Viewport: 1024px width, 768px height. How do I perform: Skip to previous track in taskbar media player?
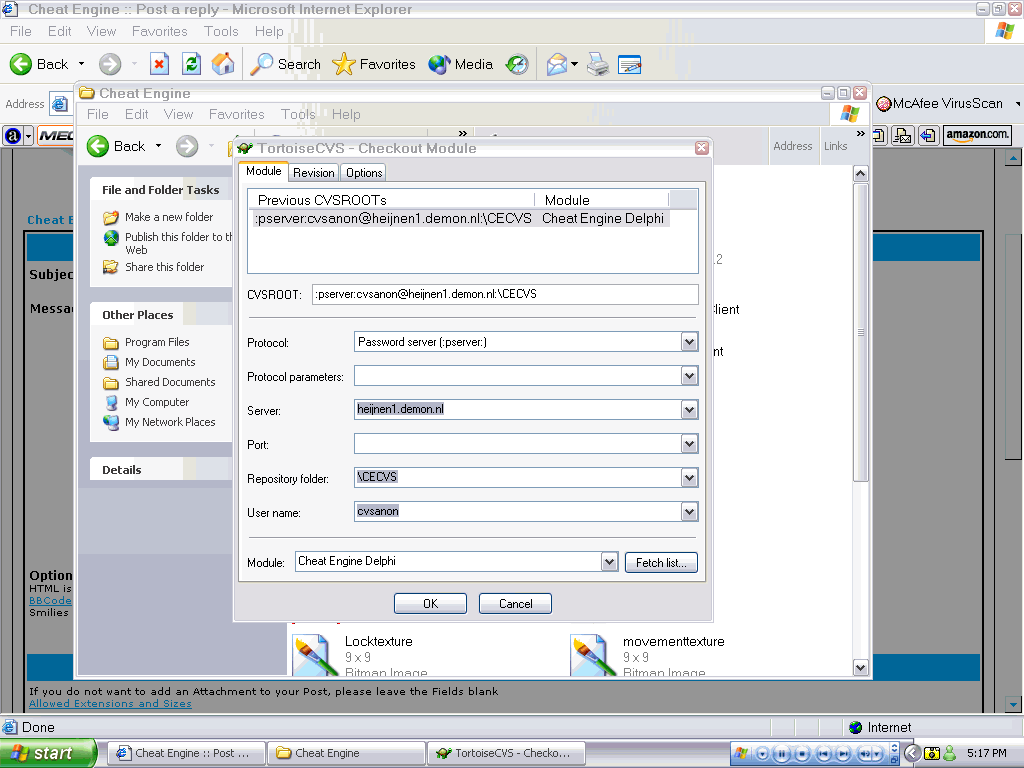(824, 754)
